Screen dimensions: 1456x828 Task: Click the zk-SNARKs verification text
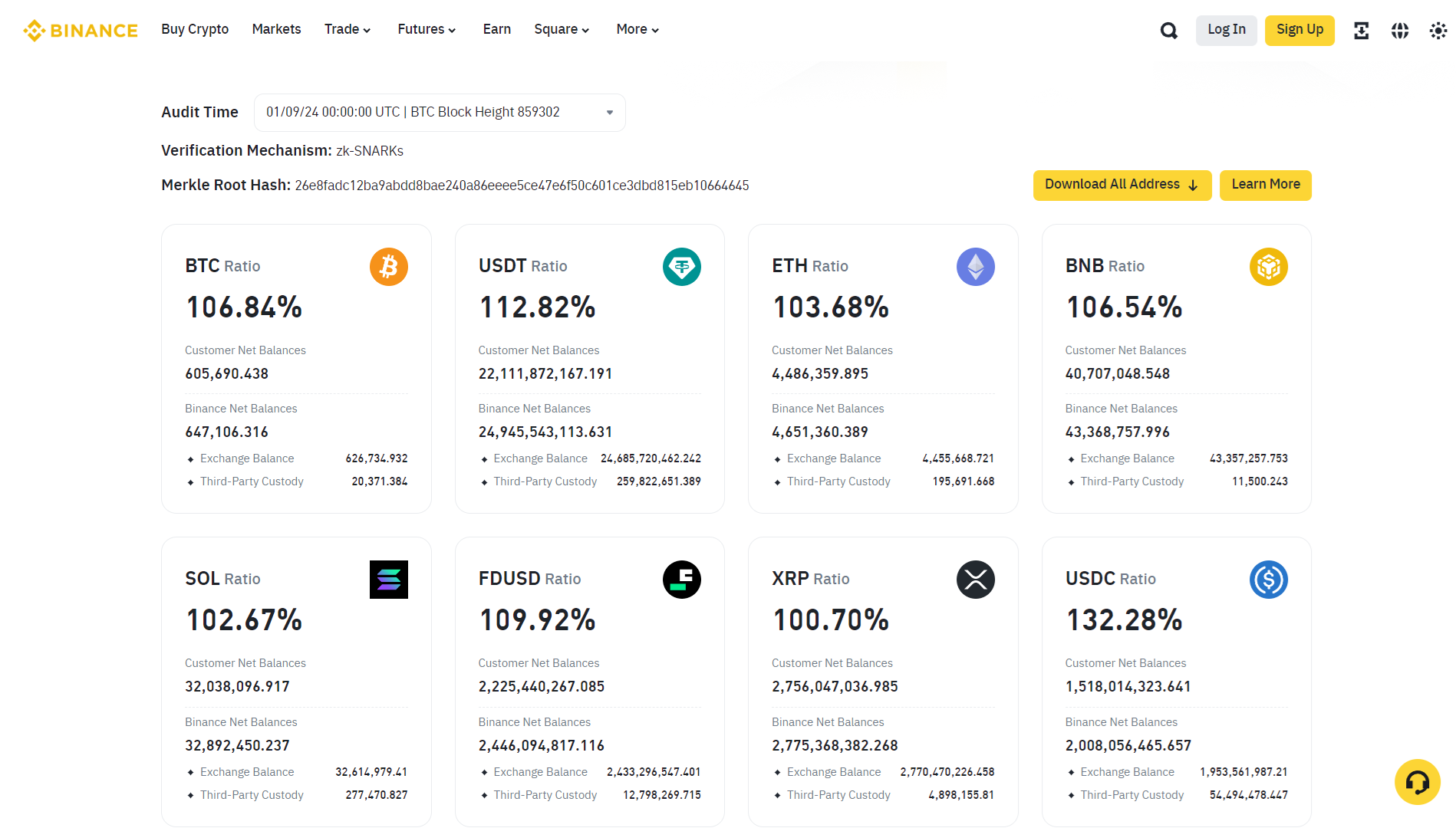tap(370, 151)
